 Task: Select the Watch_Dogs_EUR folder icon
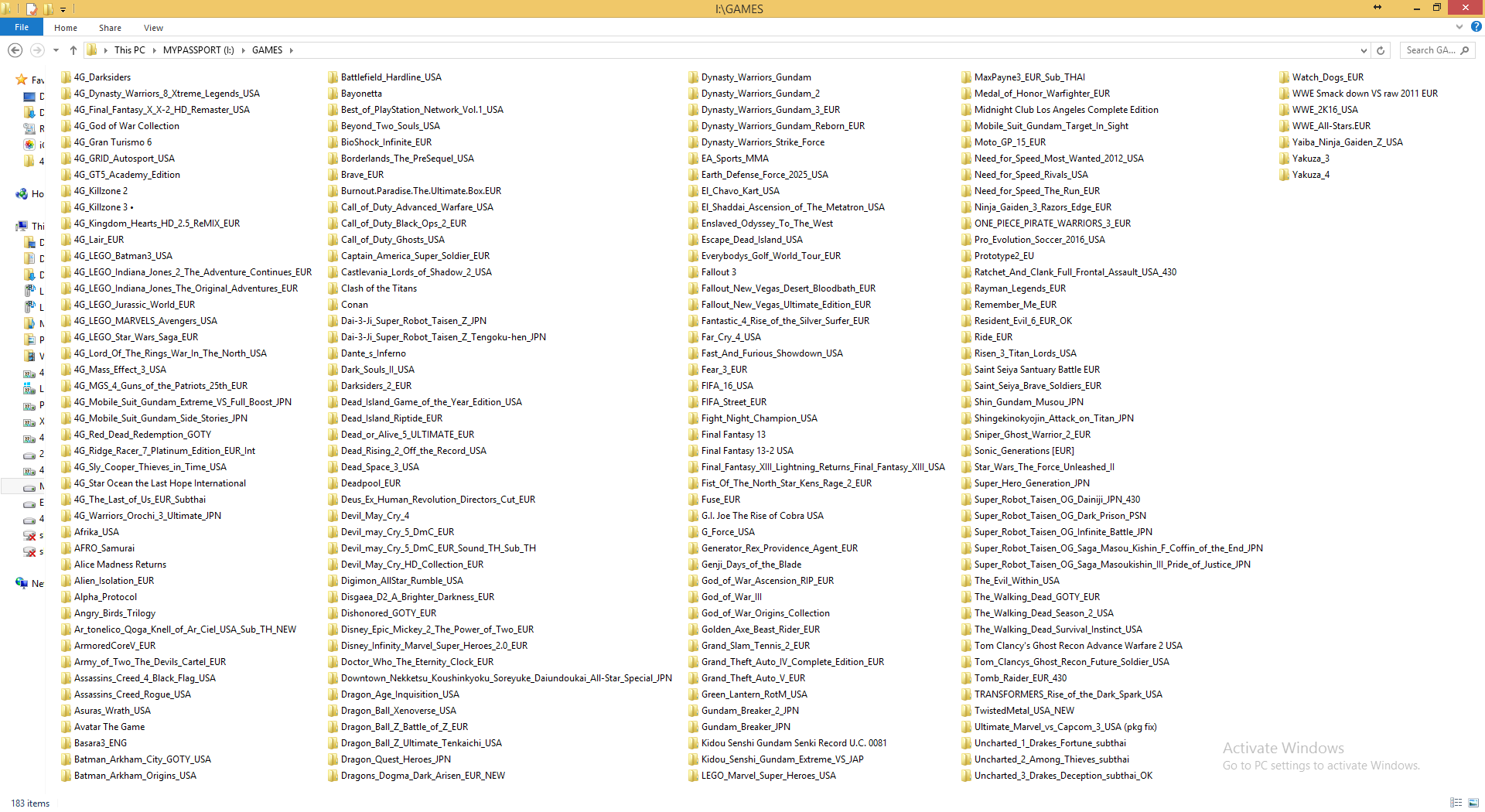pos(1285,77)
